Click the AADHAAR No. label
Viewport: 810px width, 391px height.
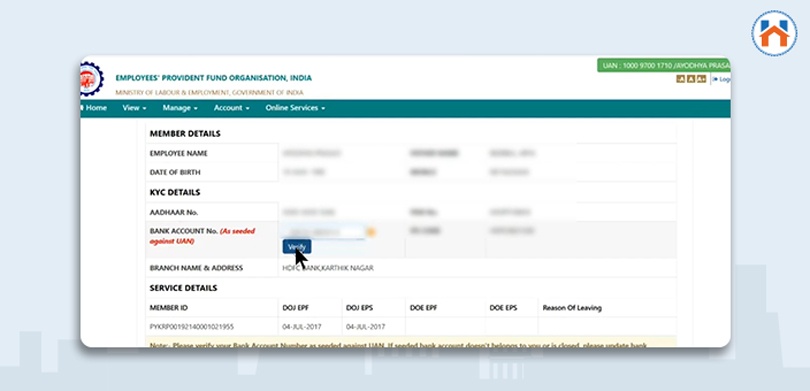click(x=174, y=212)
